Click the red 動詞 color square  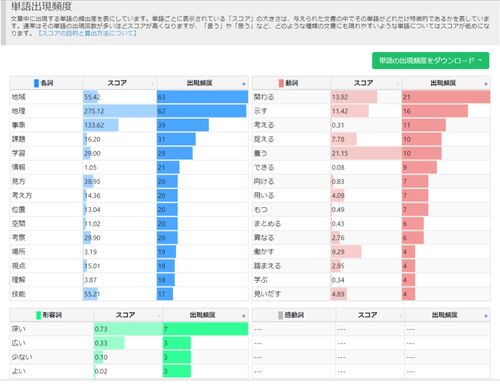(x=281, y=83)
